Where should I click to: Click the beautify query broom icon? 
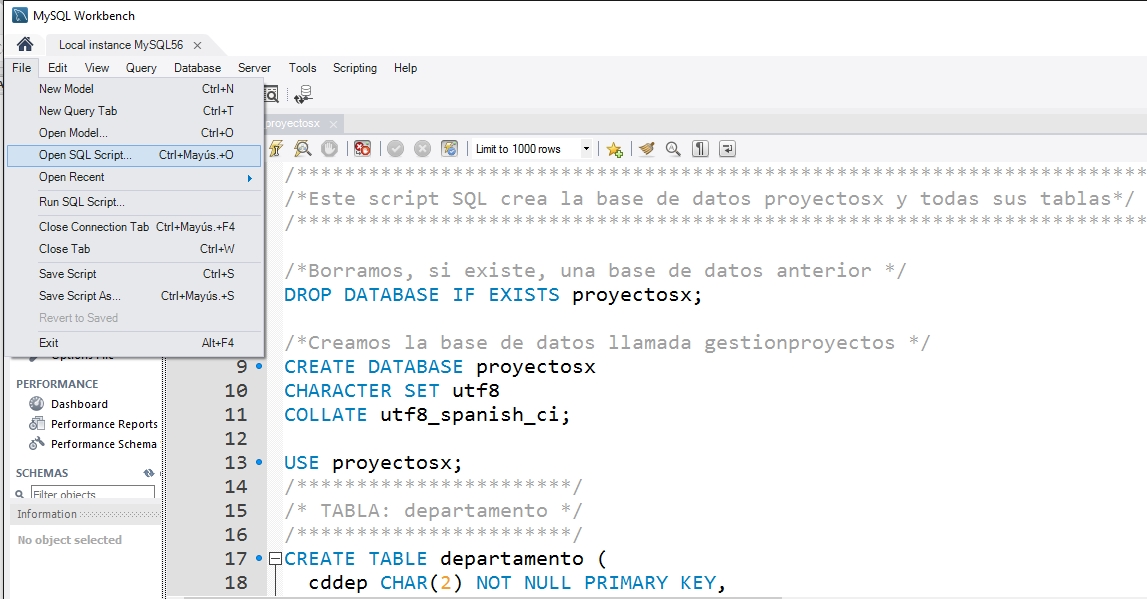[646, 149]
